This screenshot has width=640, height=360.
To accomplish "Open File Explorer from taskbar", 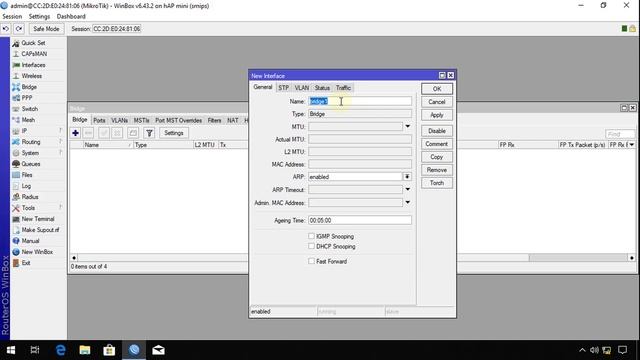I will (x=85, y=350).
